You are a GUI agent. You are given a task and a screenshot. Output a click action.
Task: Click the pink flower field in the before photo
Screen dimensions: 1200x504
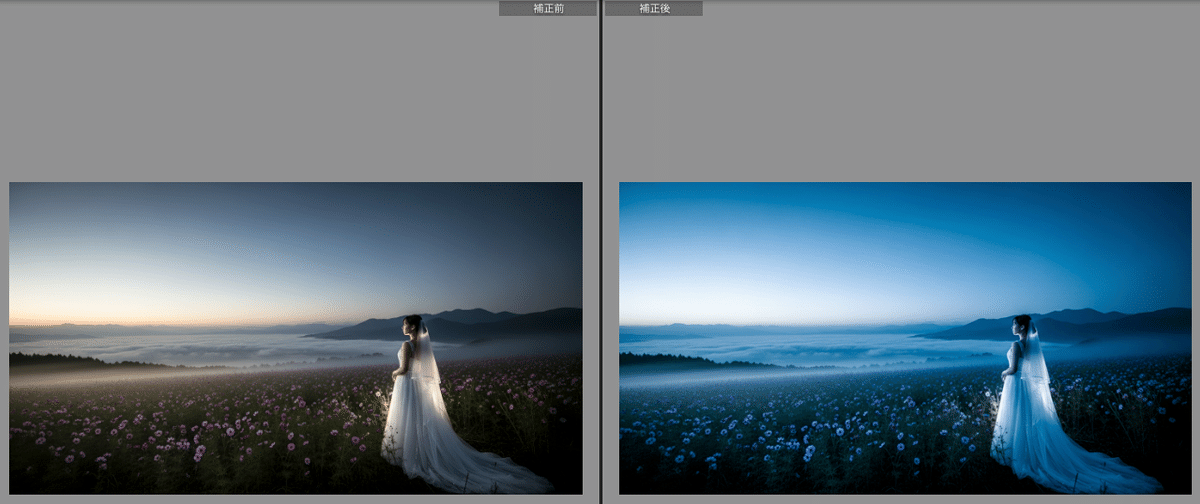coord(200,430)
